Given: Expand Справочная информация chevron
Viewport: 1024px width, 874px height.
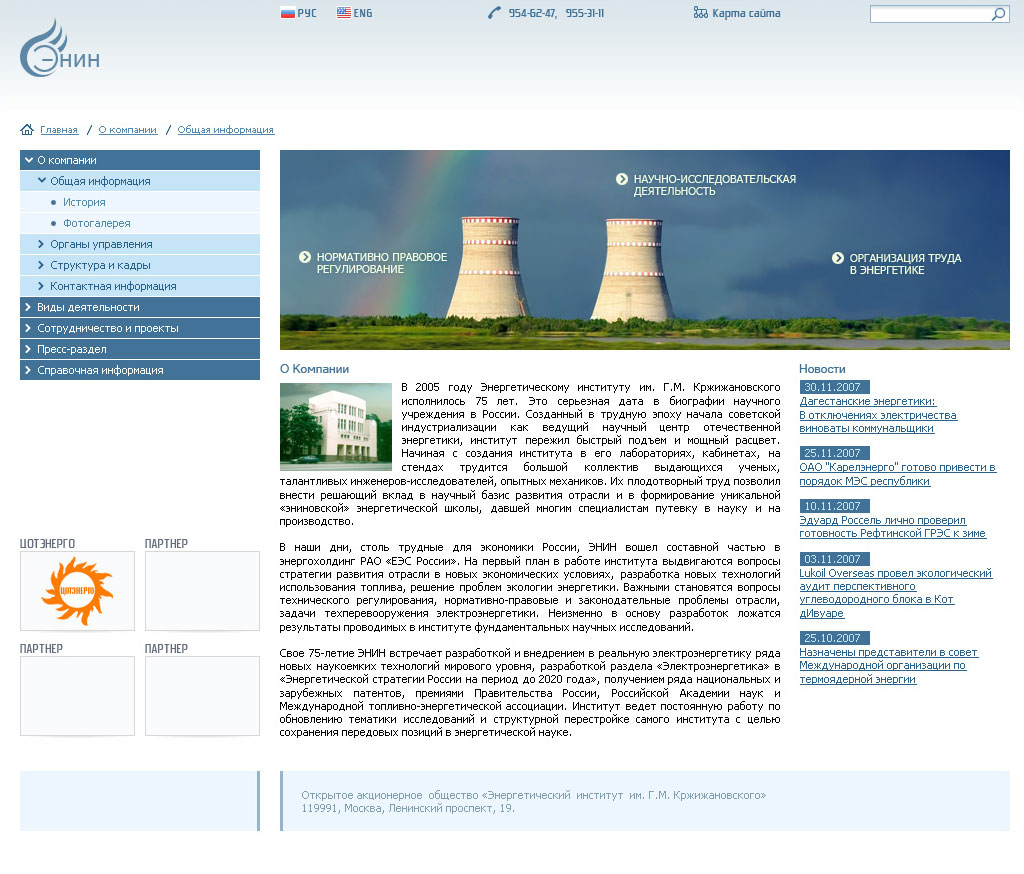Looking at the screenshot, I should [27, 369].
